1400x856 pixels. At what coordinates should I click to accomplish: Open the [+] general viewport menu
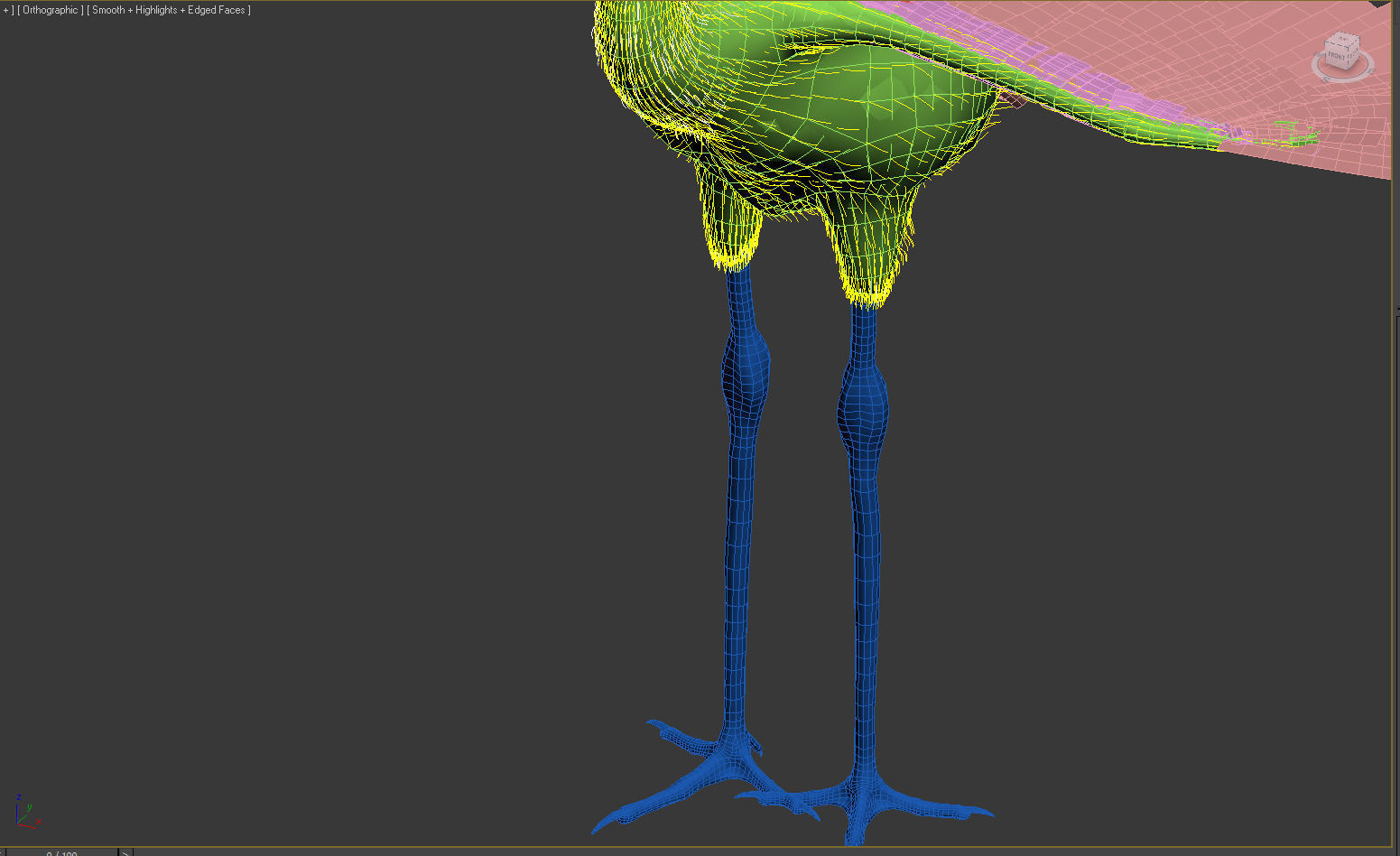pos(7,10)
